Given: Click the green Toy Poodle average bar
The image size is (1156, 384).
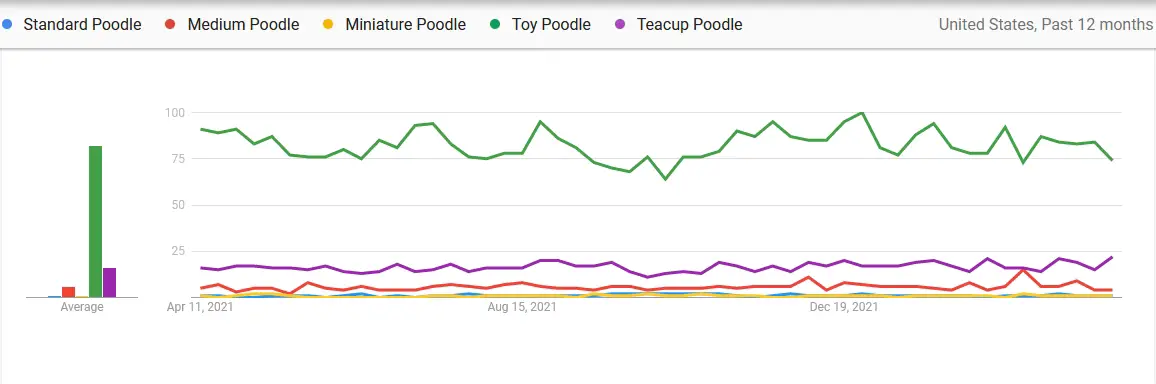Looking at the screenshot, I should (95, 222).
